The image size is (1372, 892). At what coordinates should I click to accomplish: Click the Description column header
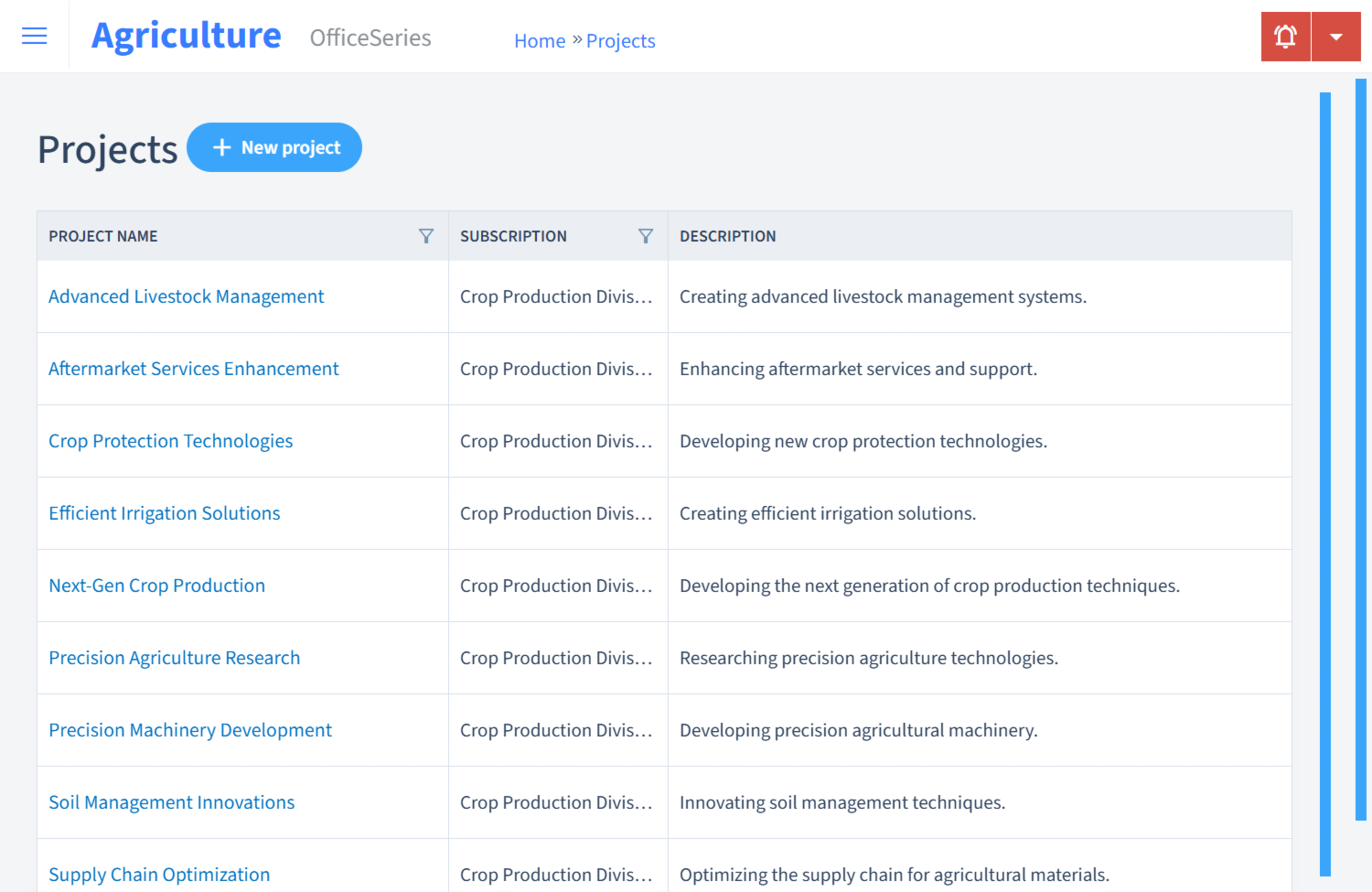tap(728, 236)
